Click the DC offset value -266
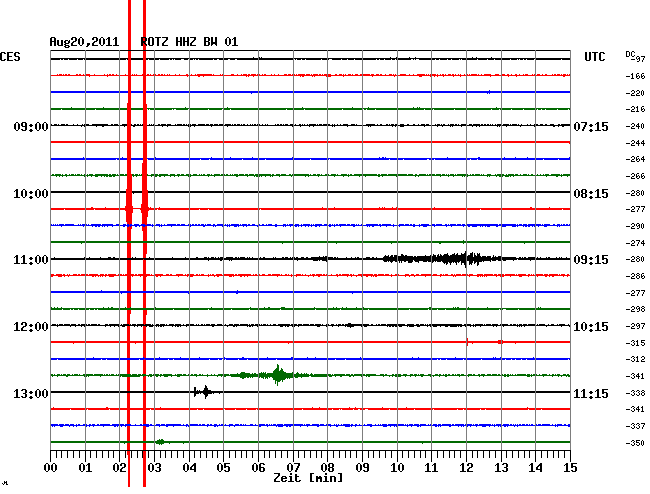This screenshot has height=494, width=650. (x=635, y=176)
